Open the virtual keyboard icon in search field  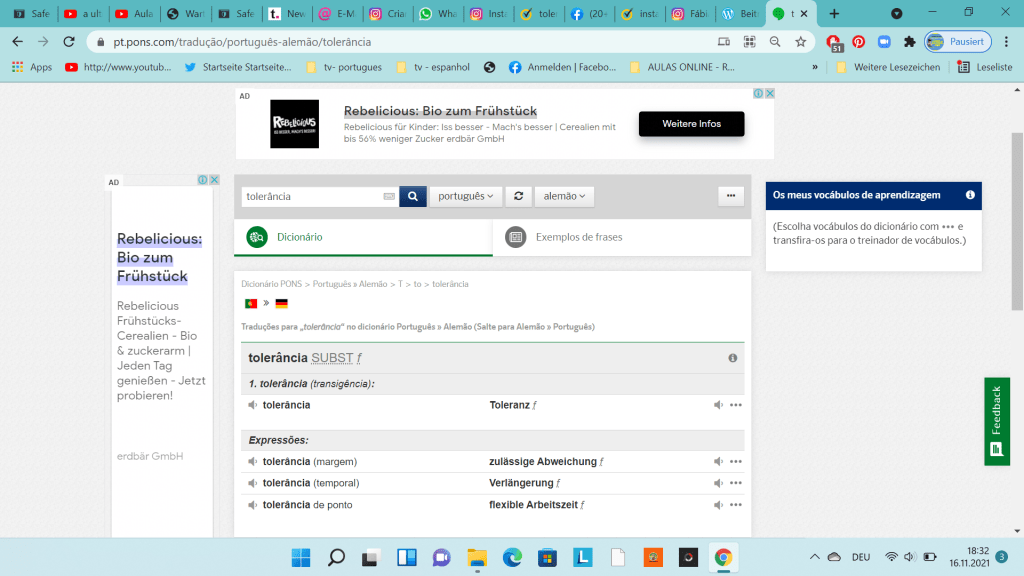(389, 197)
